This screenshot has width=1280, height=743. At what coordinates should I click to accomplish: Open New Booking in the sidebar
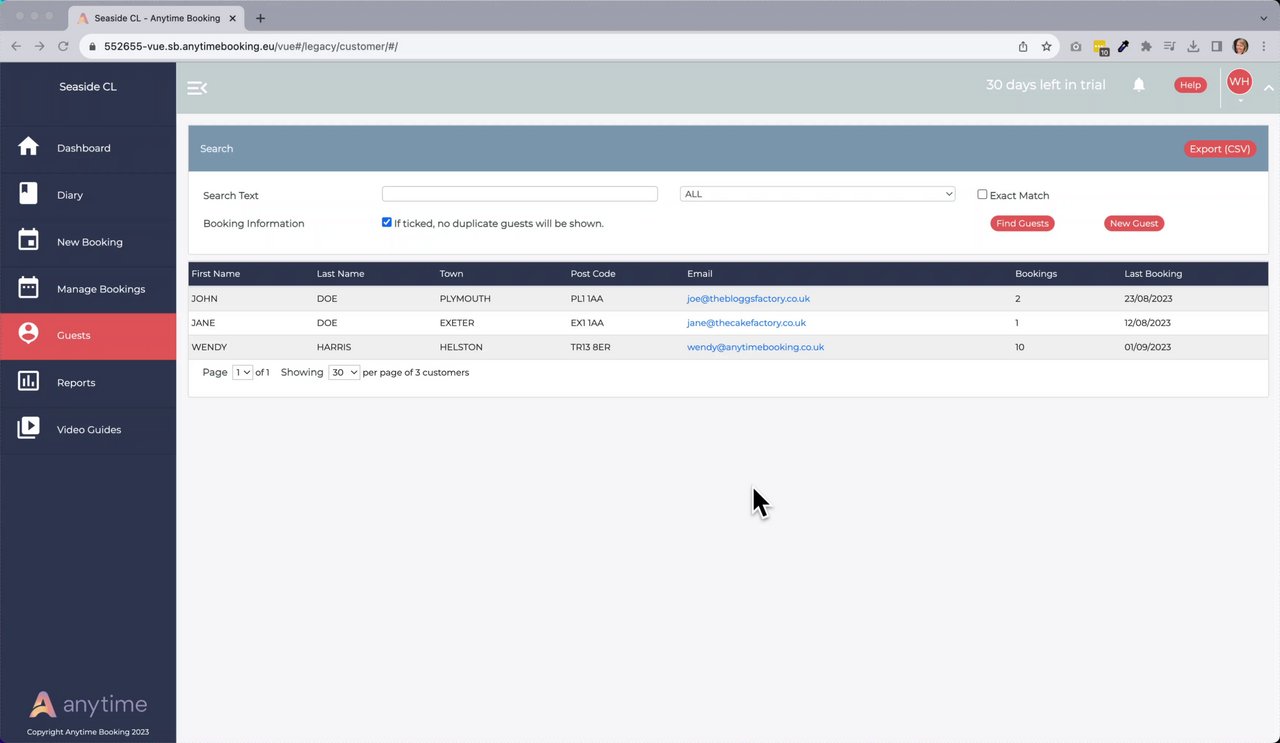88,241
